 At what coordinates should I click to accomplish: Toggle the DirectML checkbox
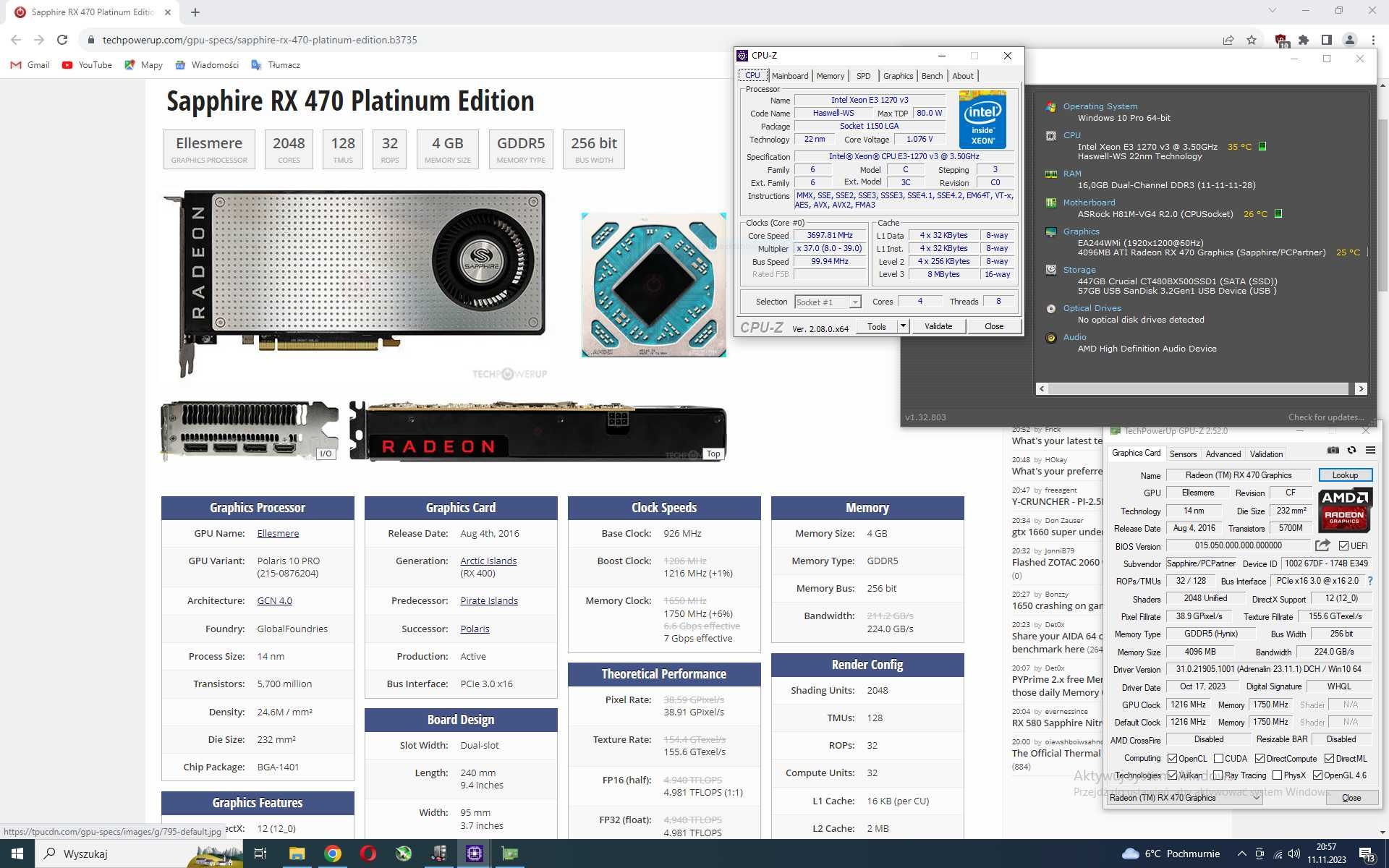point(1329,759)
